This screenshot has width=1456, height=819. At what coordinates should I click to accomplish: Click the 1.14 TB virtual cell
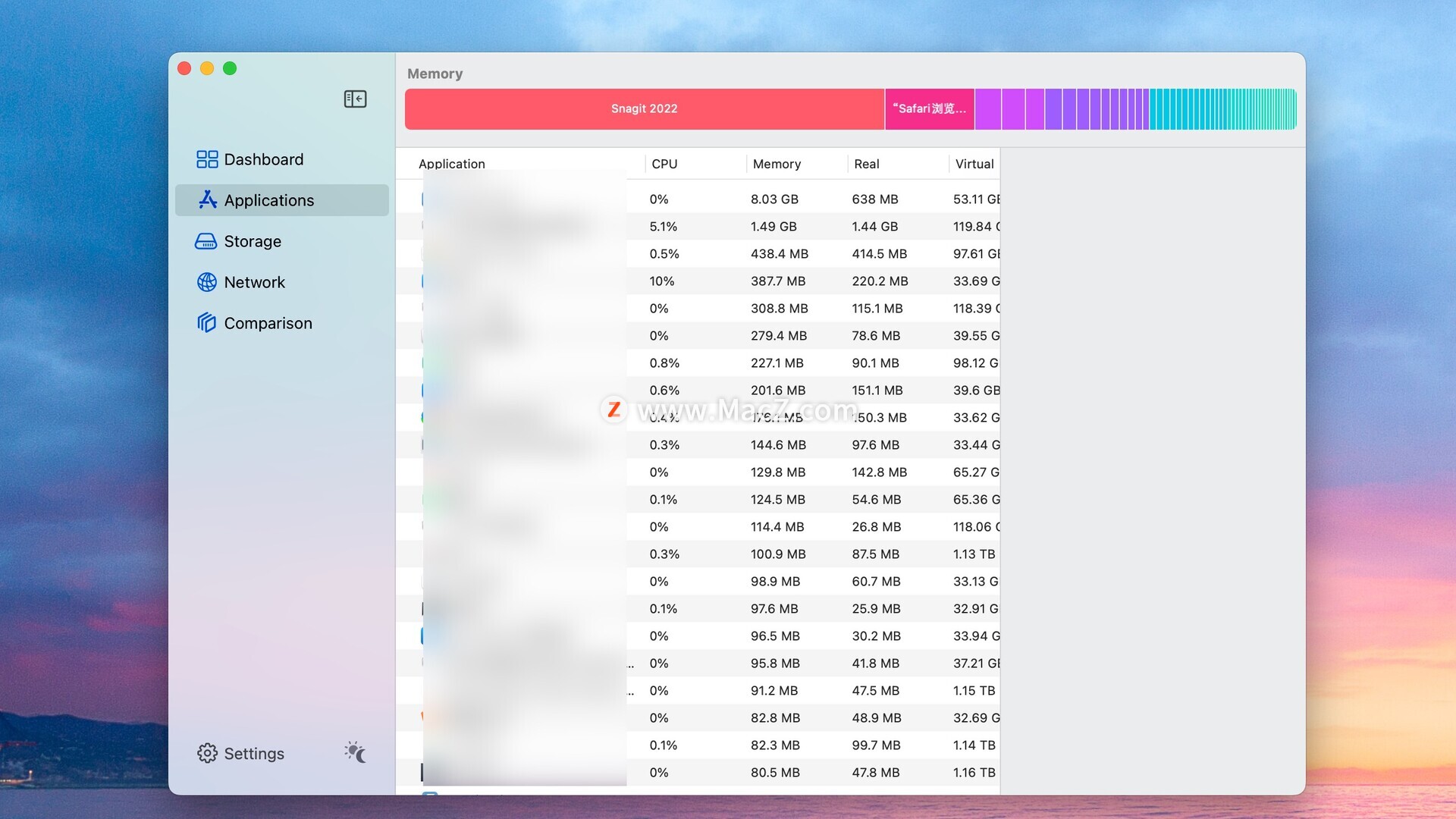974,745
